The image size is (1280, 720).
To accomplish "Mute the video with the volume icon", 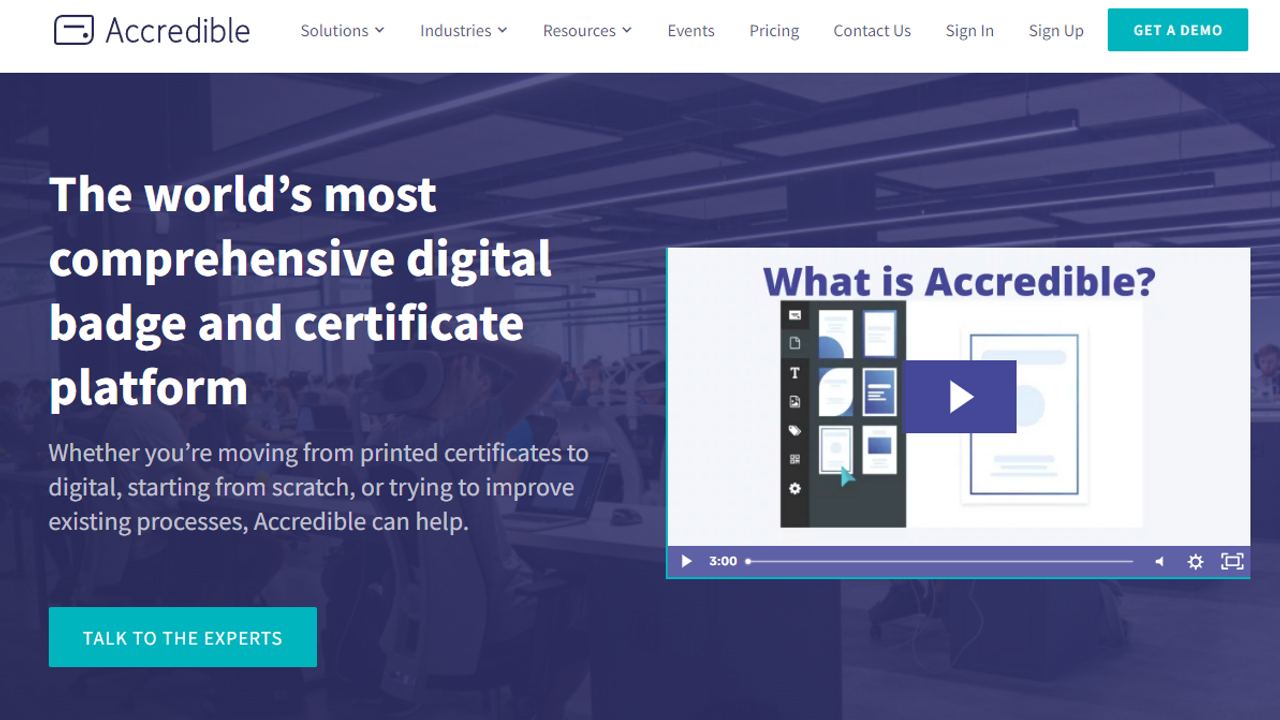I will point(1159,561).
